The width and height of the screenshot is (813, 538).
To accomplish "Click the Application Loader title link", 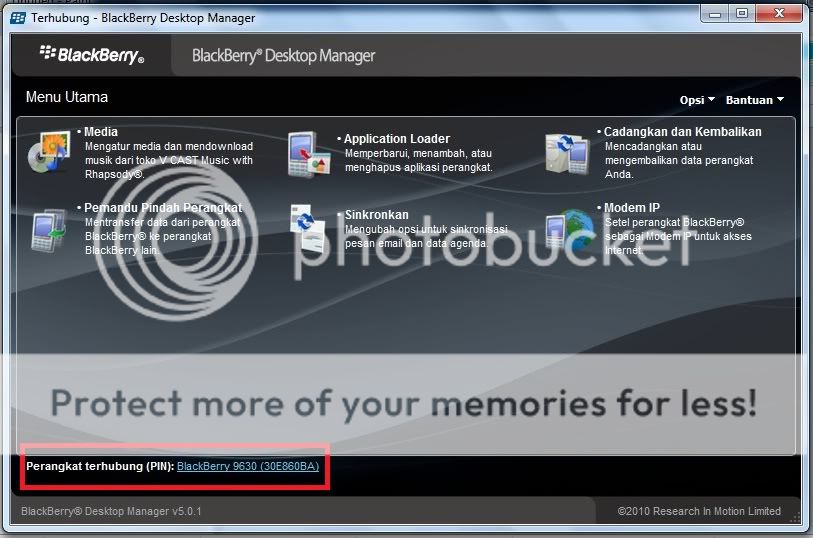I will [397, 139].
